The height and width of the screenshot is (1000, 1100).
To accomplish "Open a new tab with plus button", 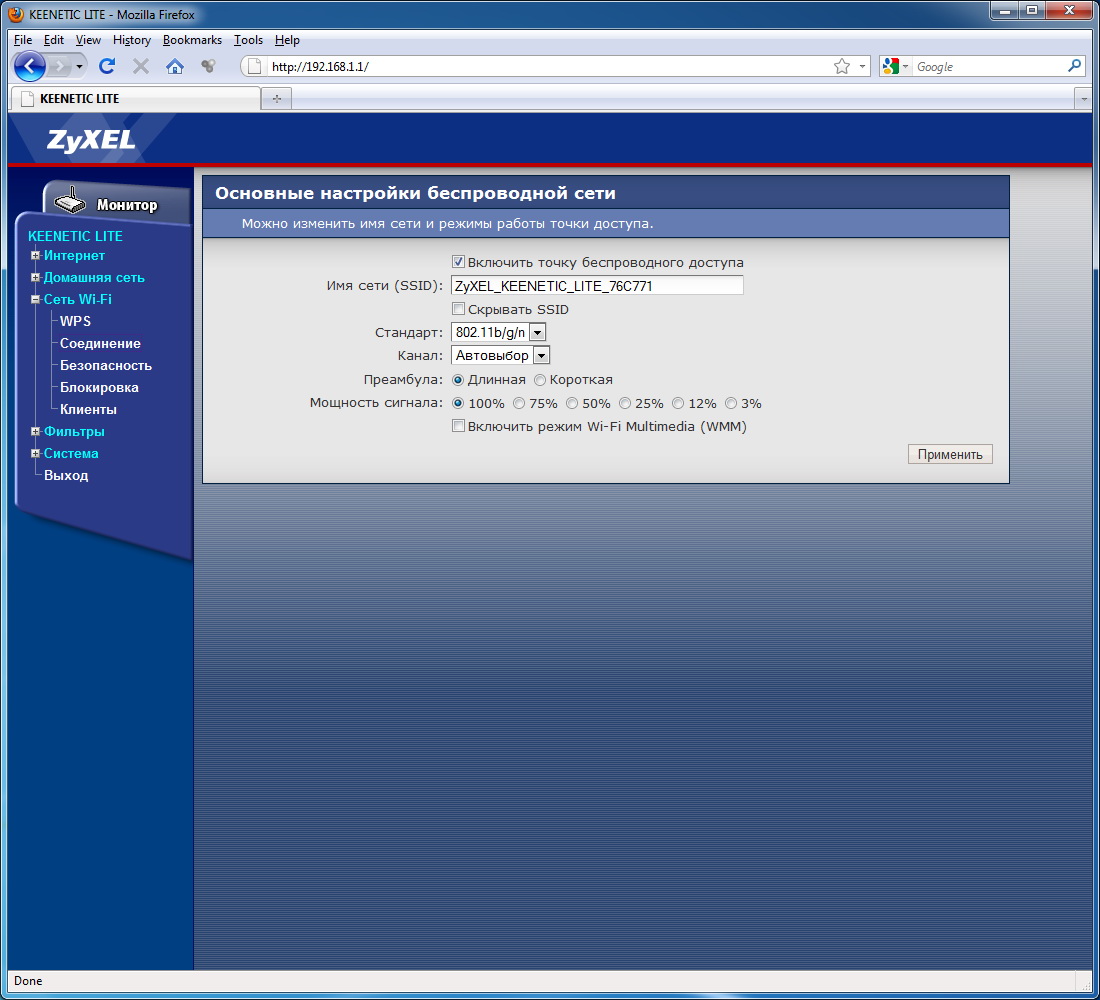I will coord(276,99).
